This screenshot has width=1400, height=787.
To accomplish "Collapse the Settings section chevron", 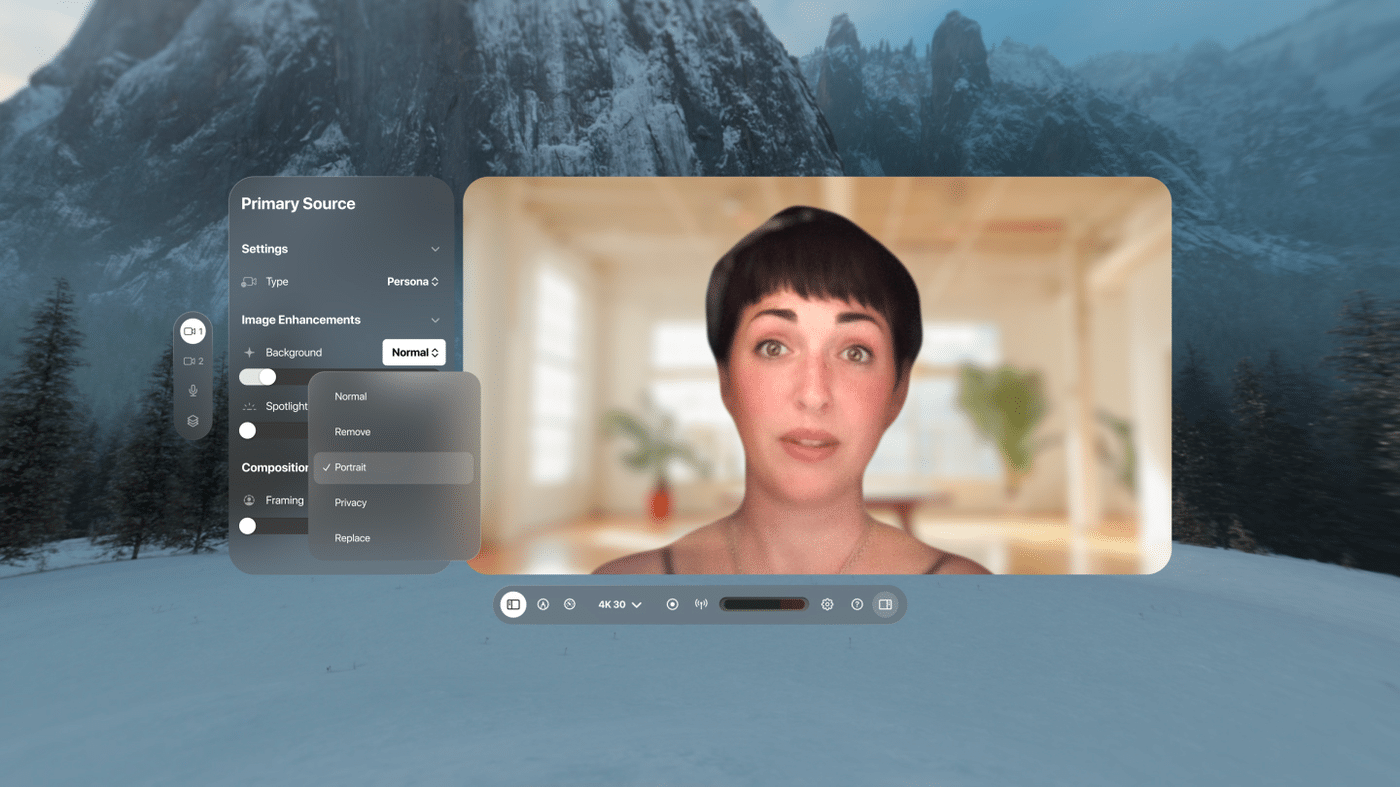I will point(435,249).
